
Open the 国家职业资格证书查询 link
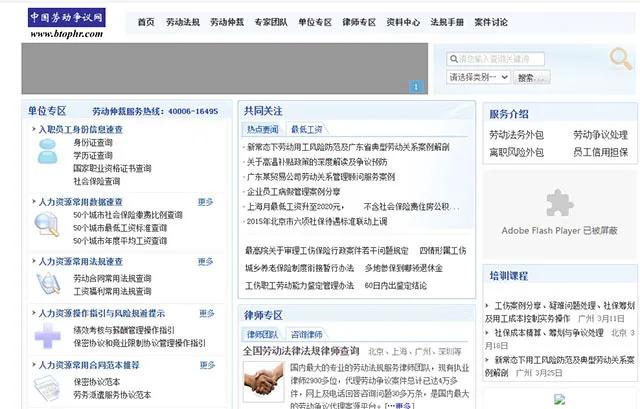[x=112, y=168]
